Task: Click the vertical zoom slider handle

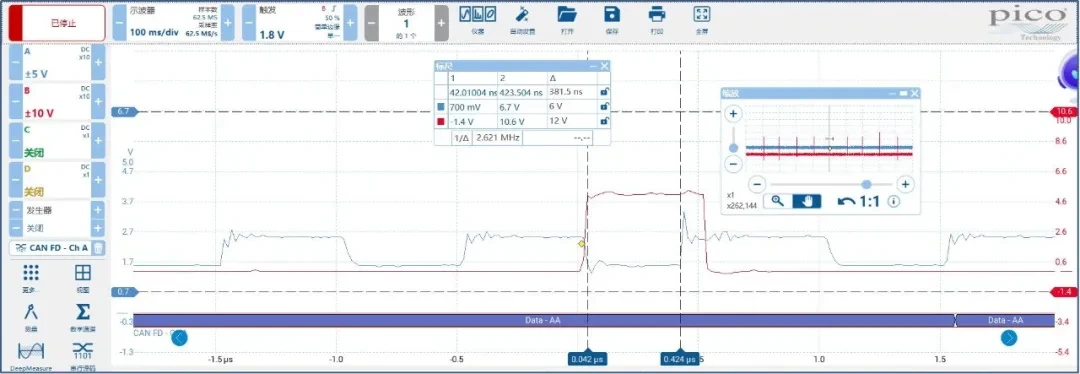Action: [734, 147]
